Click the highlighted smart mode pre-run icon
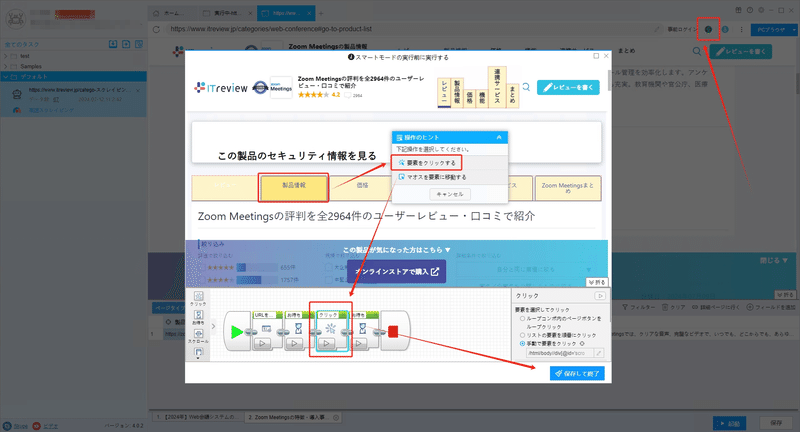 [x=708, y=30]
